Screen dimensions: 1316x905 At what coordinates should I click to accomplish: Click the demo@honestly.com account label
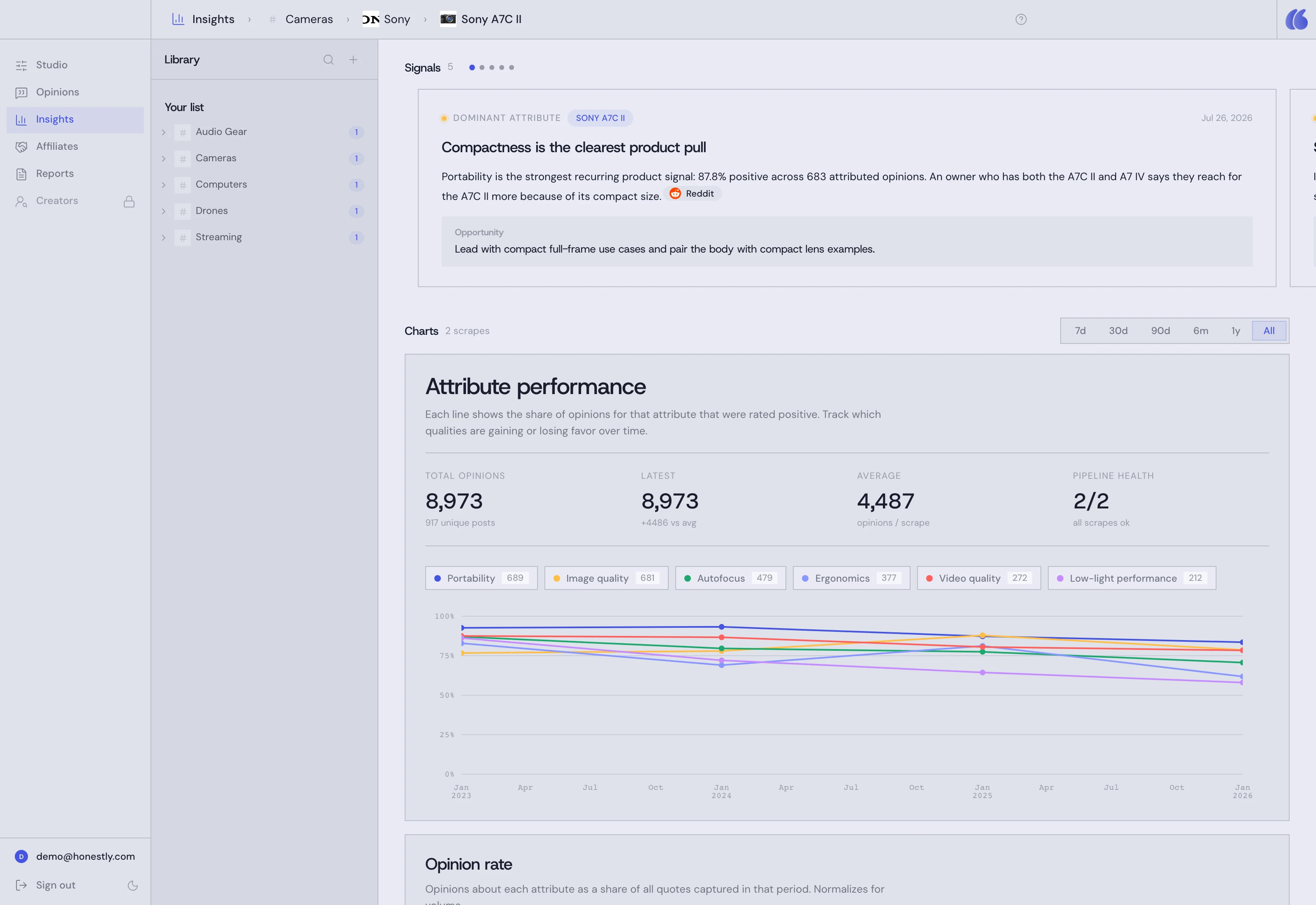coord(86,856)
